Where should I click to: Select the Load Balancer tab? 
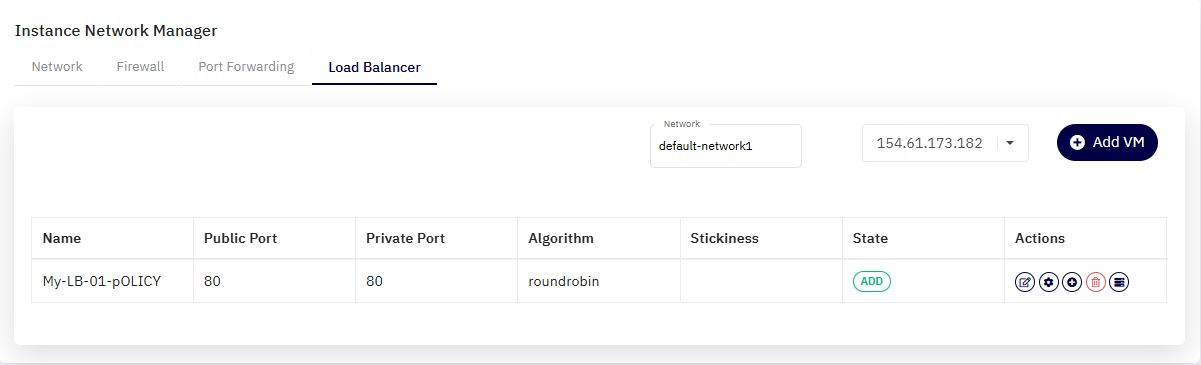click(374, 68)
